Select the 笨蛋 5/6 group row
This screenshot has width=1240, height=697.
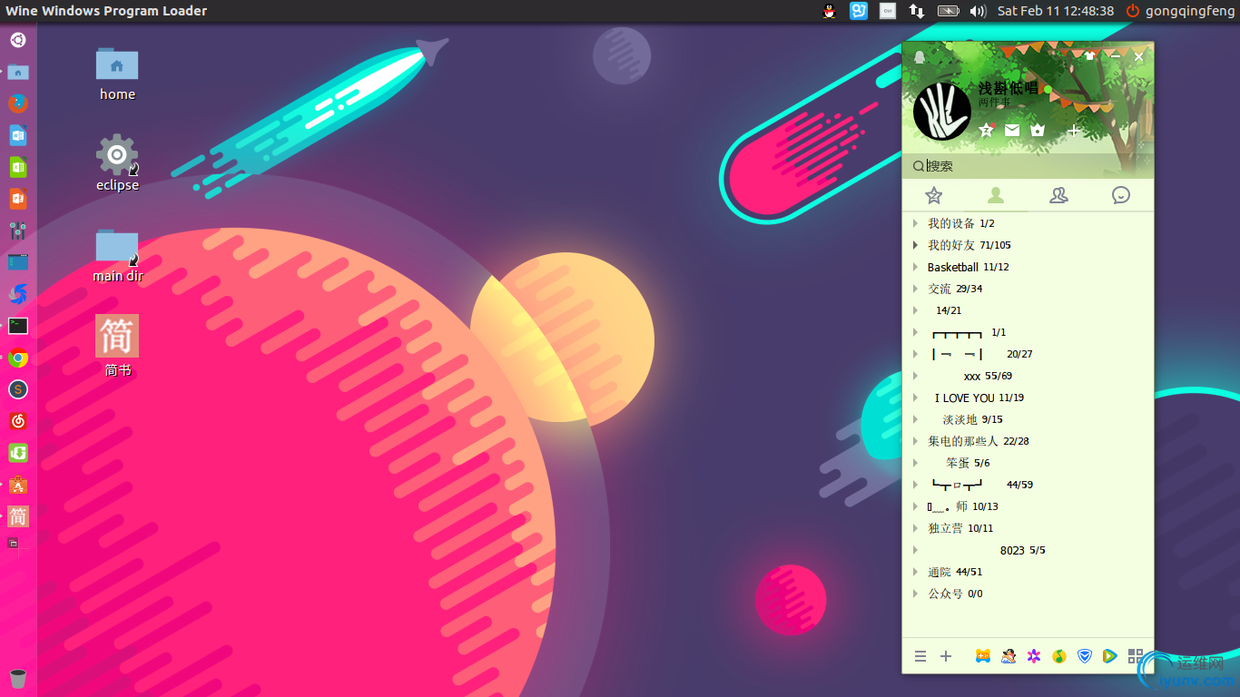tap(1028, 463)
